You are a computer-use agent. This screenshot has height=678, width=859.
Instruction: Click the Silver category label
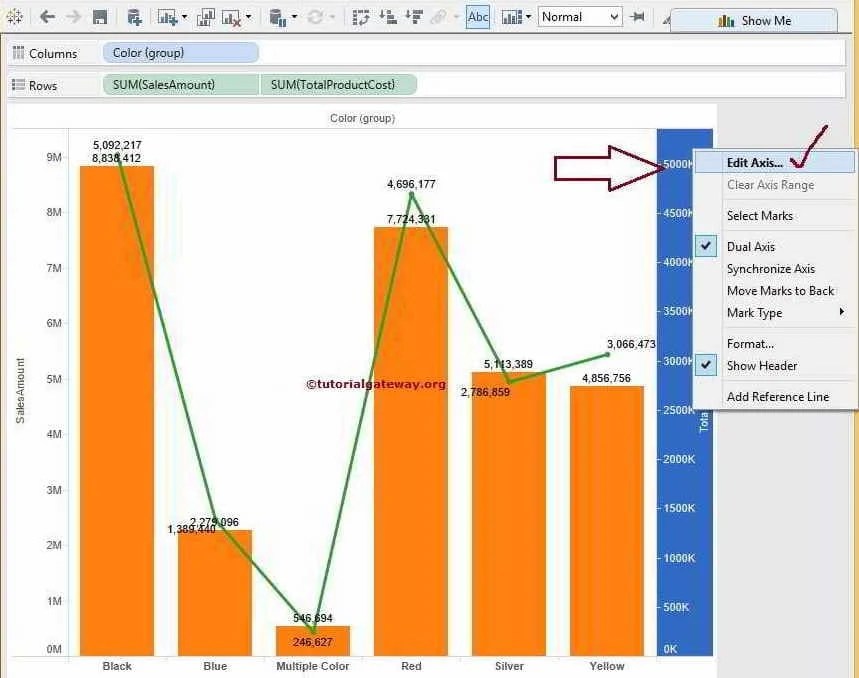(509, 666)
